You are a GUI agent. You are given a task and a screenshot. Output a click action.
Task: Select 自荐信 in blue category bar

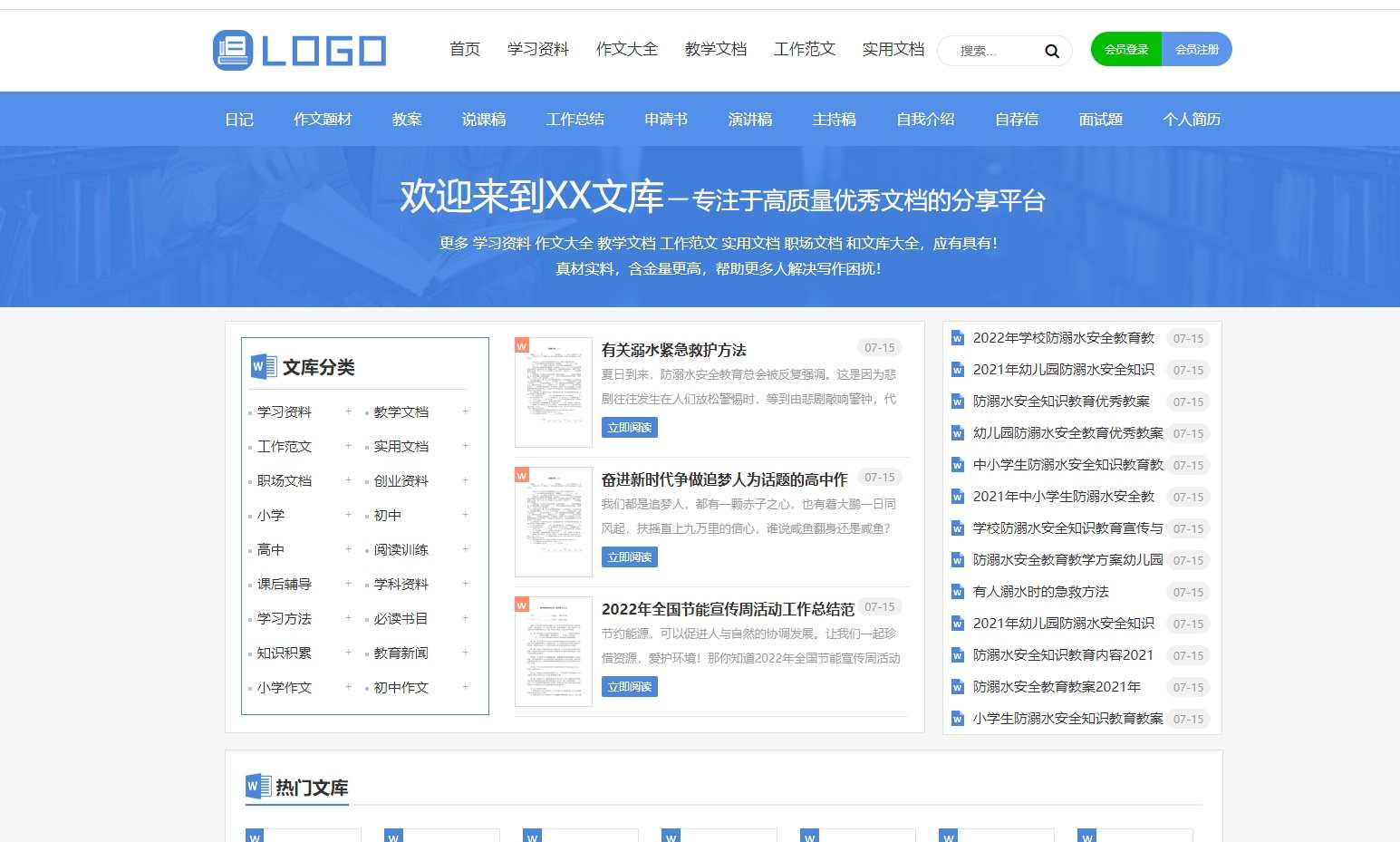pyautogui.click(x=1017, y=119)
